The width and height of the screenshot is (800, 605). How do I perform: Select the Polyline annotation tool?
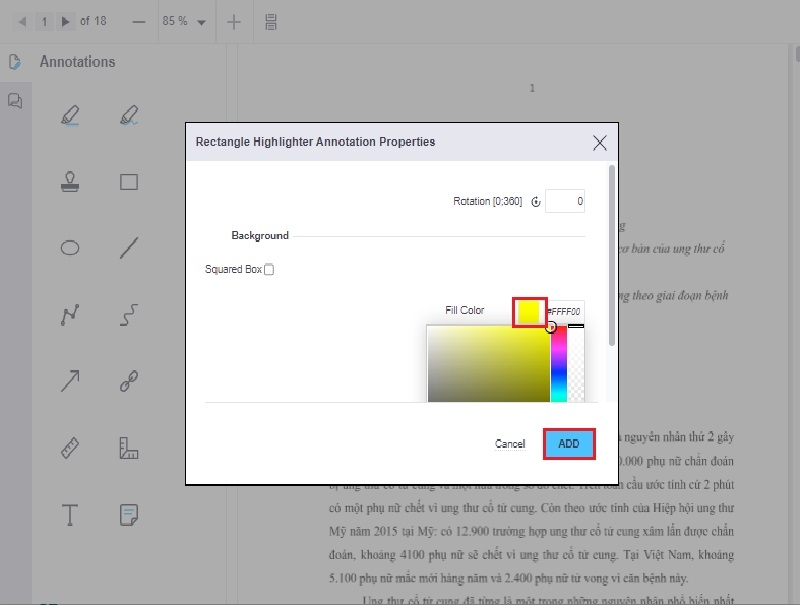click(x=70, y=314)
